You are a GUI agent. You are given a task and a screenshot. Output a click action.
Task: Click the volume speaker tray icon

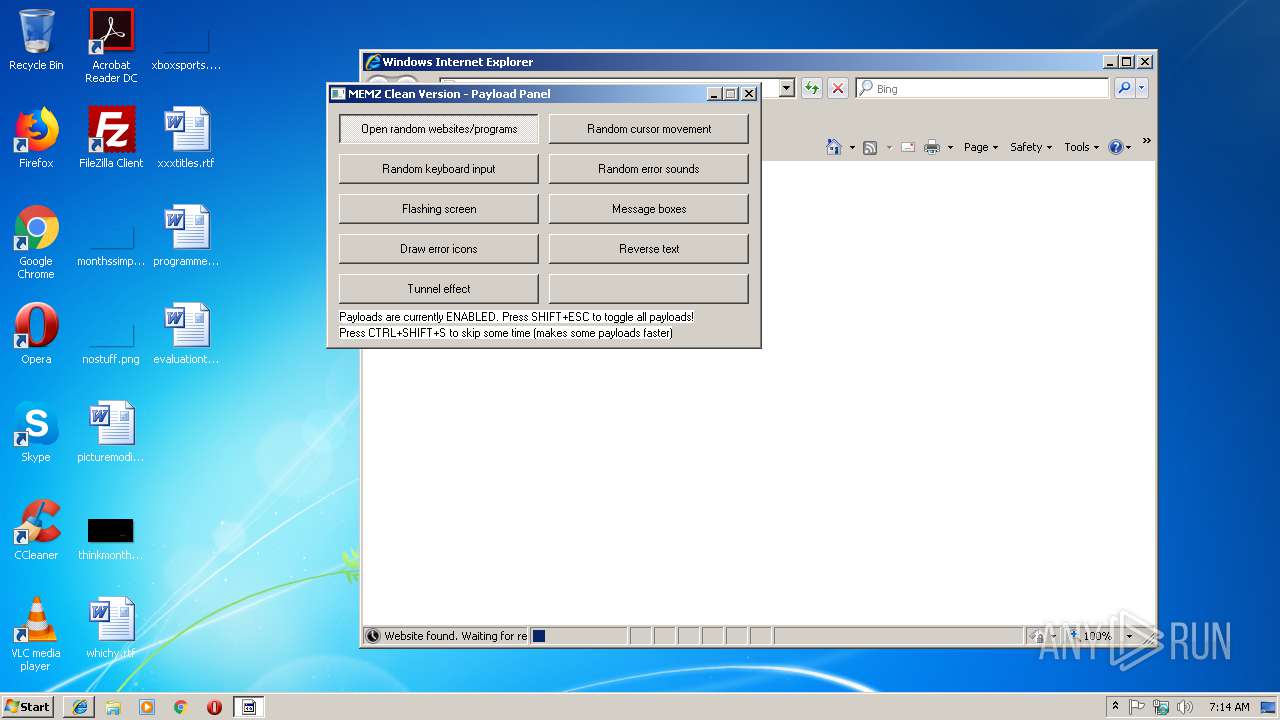[x=1184, y=707]
